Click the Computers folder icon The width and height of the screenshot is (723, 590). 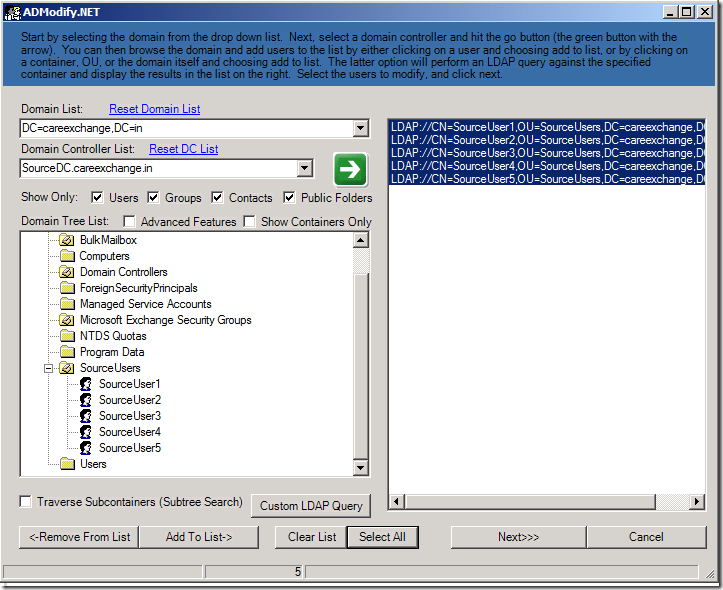67,256
